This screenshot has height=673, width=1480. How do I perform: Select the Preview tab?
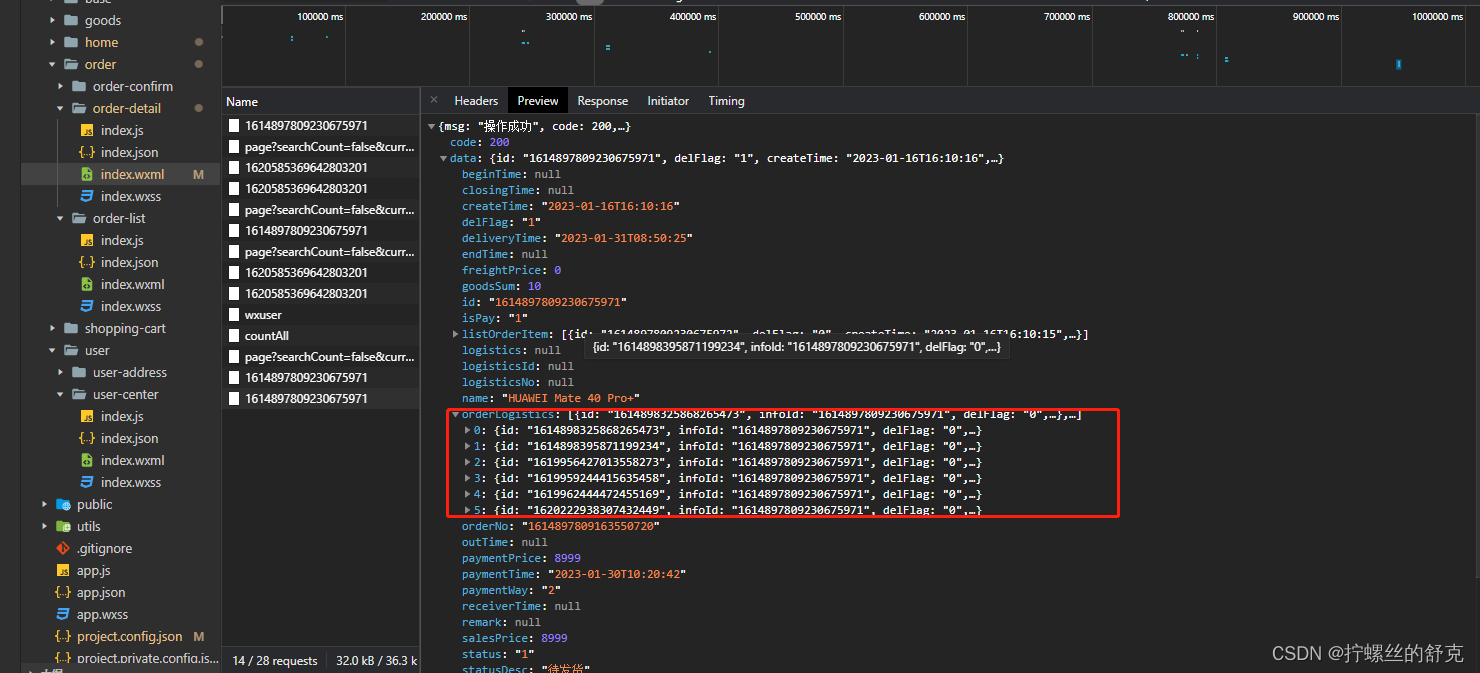click(x=538, y=100)
